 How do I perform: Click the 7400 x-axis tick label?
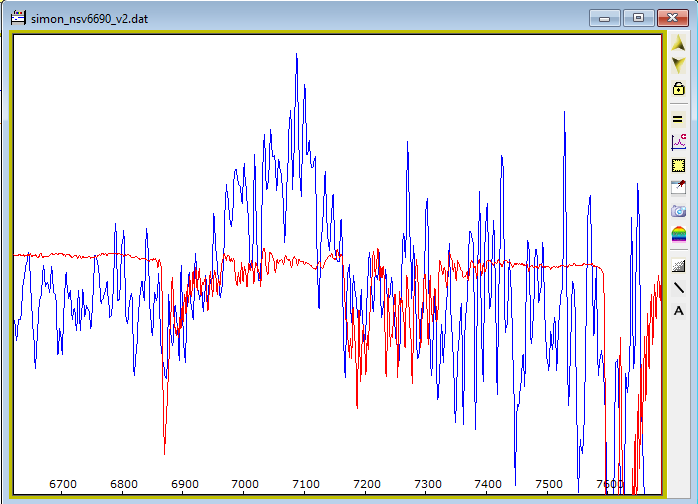488,484
